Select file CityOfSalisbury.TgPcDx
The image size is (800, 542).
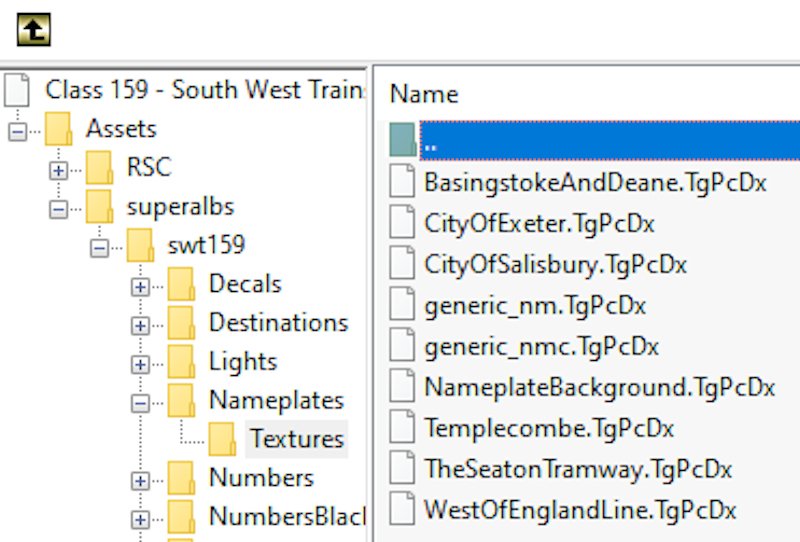556,265
